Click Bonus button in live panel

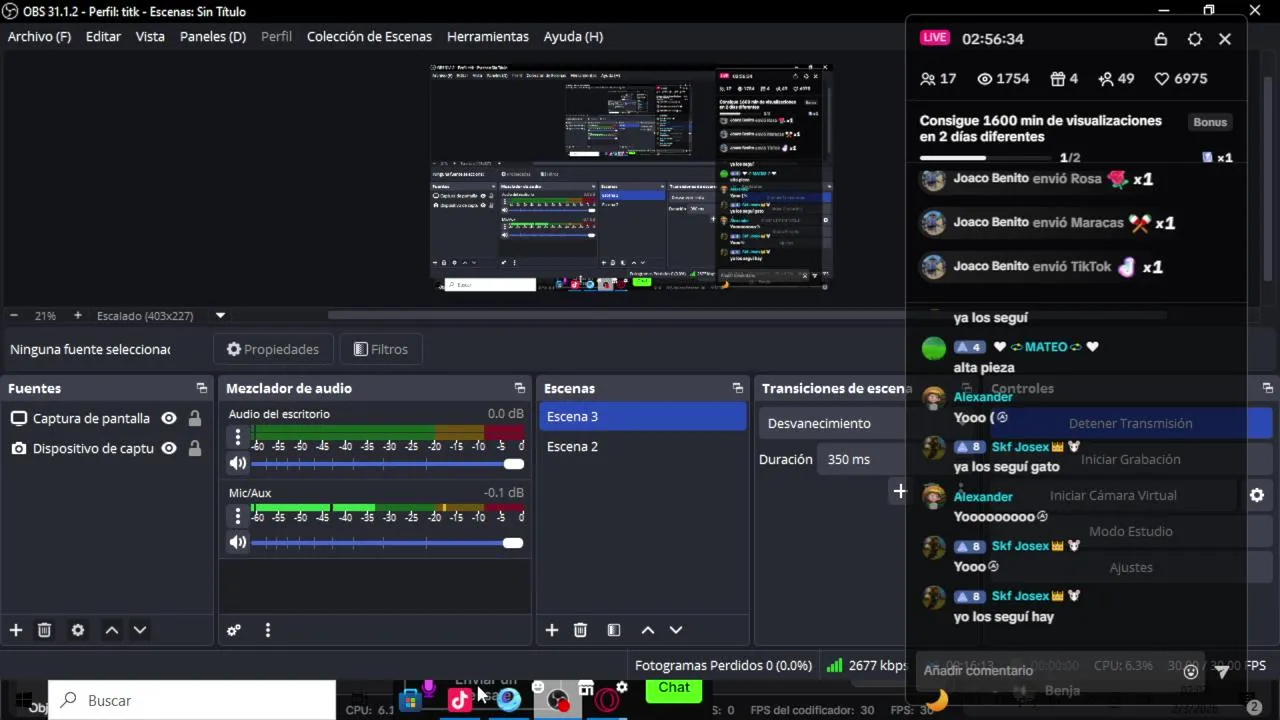tap(1209, 122)
